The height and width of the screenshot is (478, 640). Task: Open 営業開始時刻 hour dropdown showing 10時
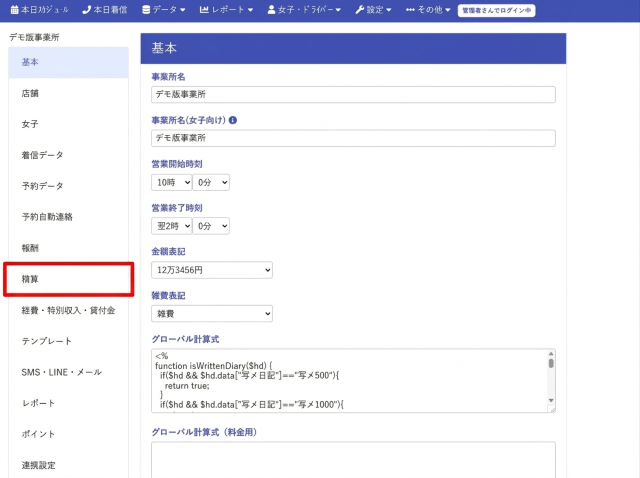(x=171, y=182)
